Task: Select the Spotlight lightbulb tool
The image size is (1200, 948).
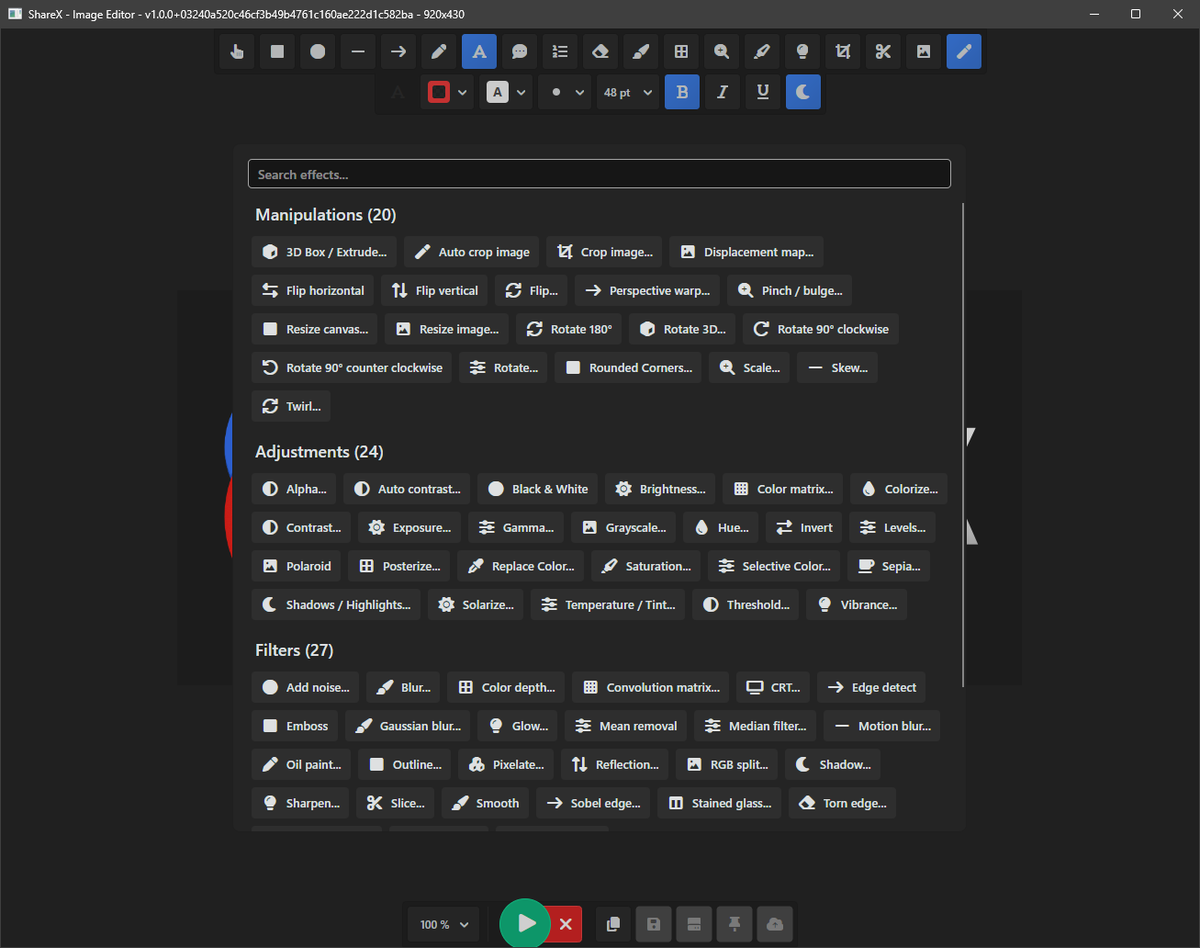Action: (x=802, y=51)
